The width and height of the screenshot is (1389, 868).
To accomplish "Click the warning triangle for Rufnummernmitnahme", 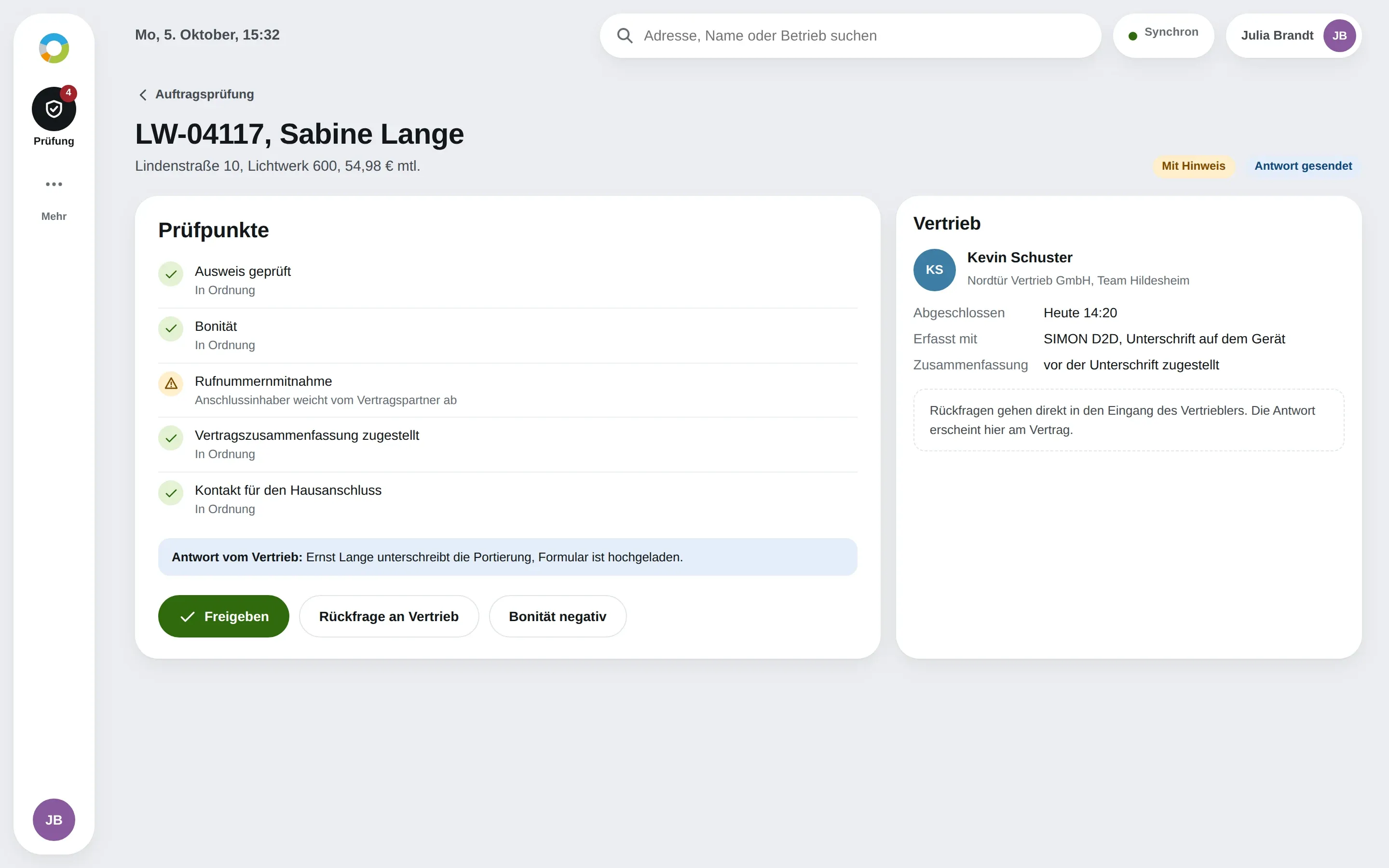I will click(x=170, y=384).
